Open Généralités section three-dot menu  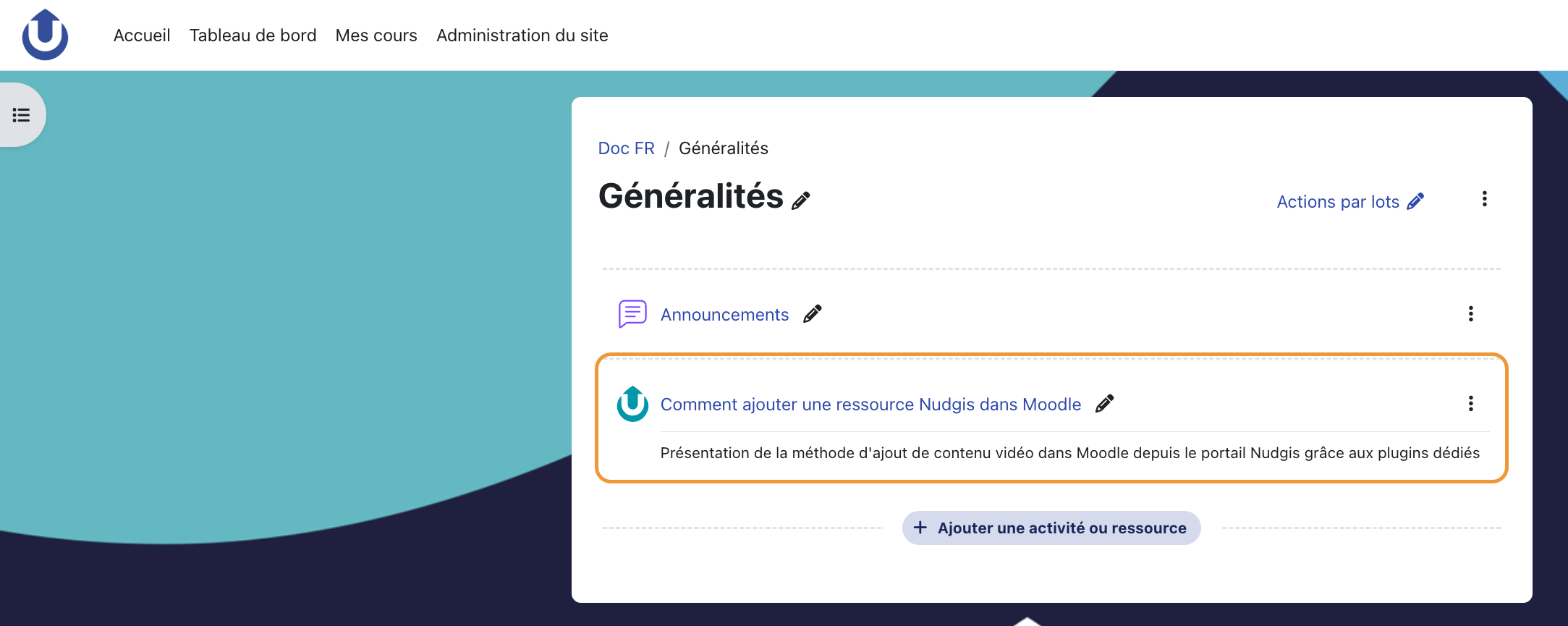coord(1484,199)
